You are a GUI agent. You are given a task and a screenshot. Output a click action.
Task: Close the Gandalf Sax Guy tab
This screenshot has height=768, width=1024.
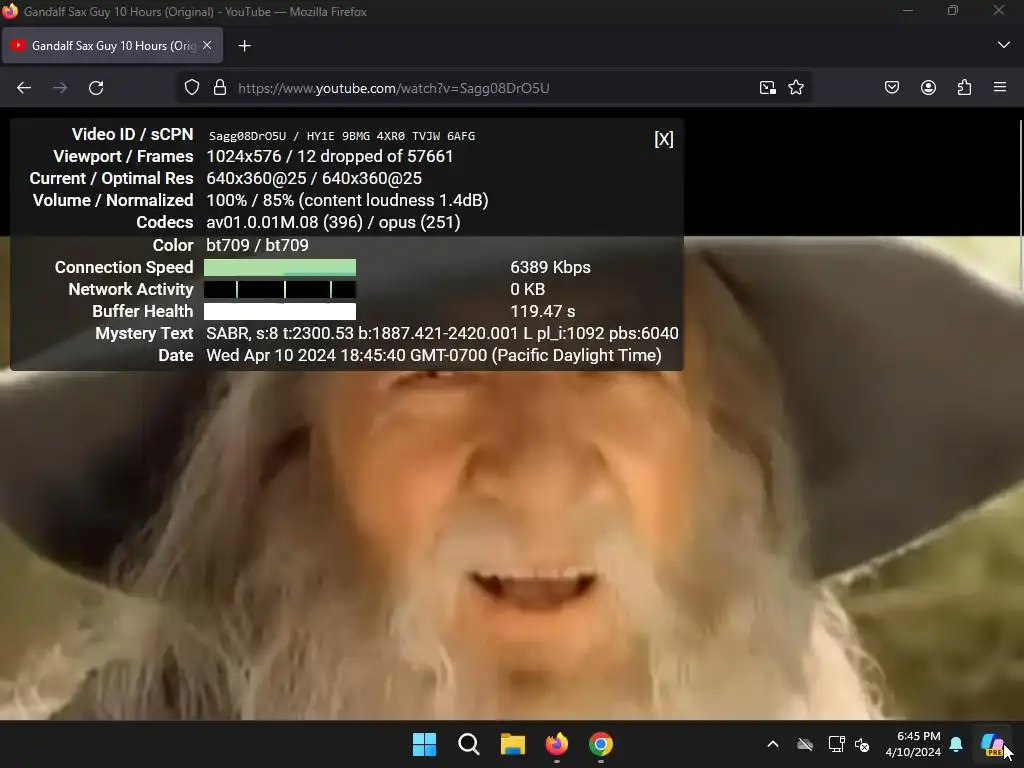(x=207, y=45)
